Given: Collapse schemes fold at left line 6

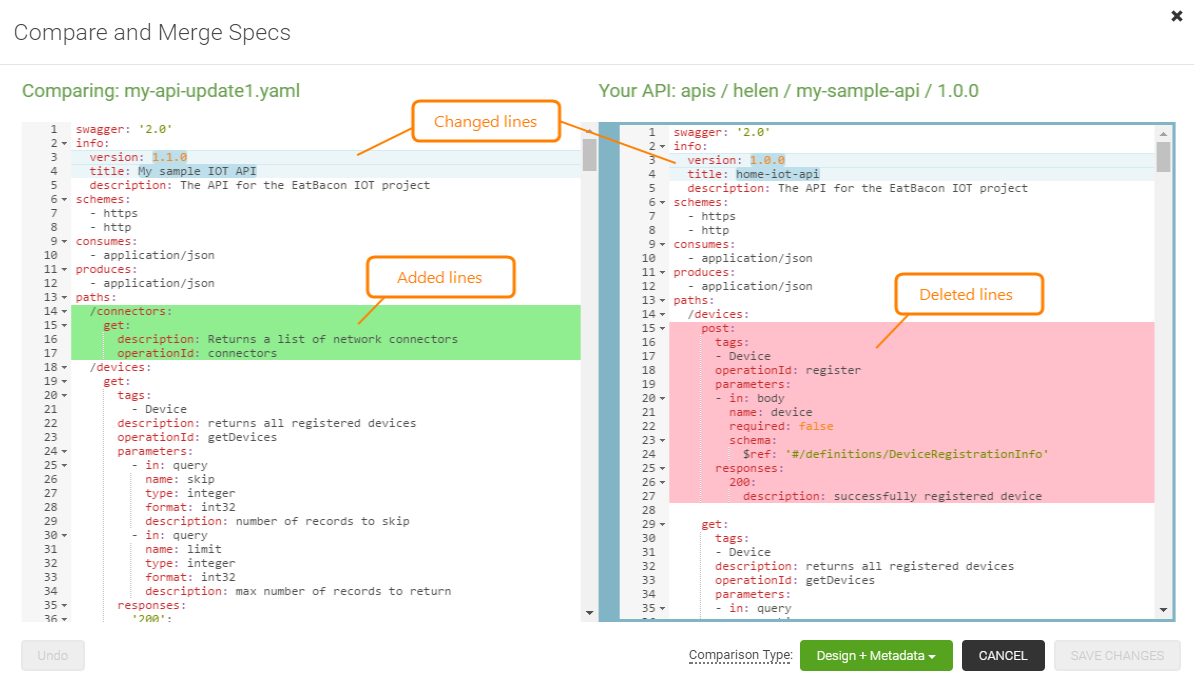Looking at the screenshot, I should click(x=64, y=200).
